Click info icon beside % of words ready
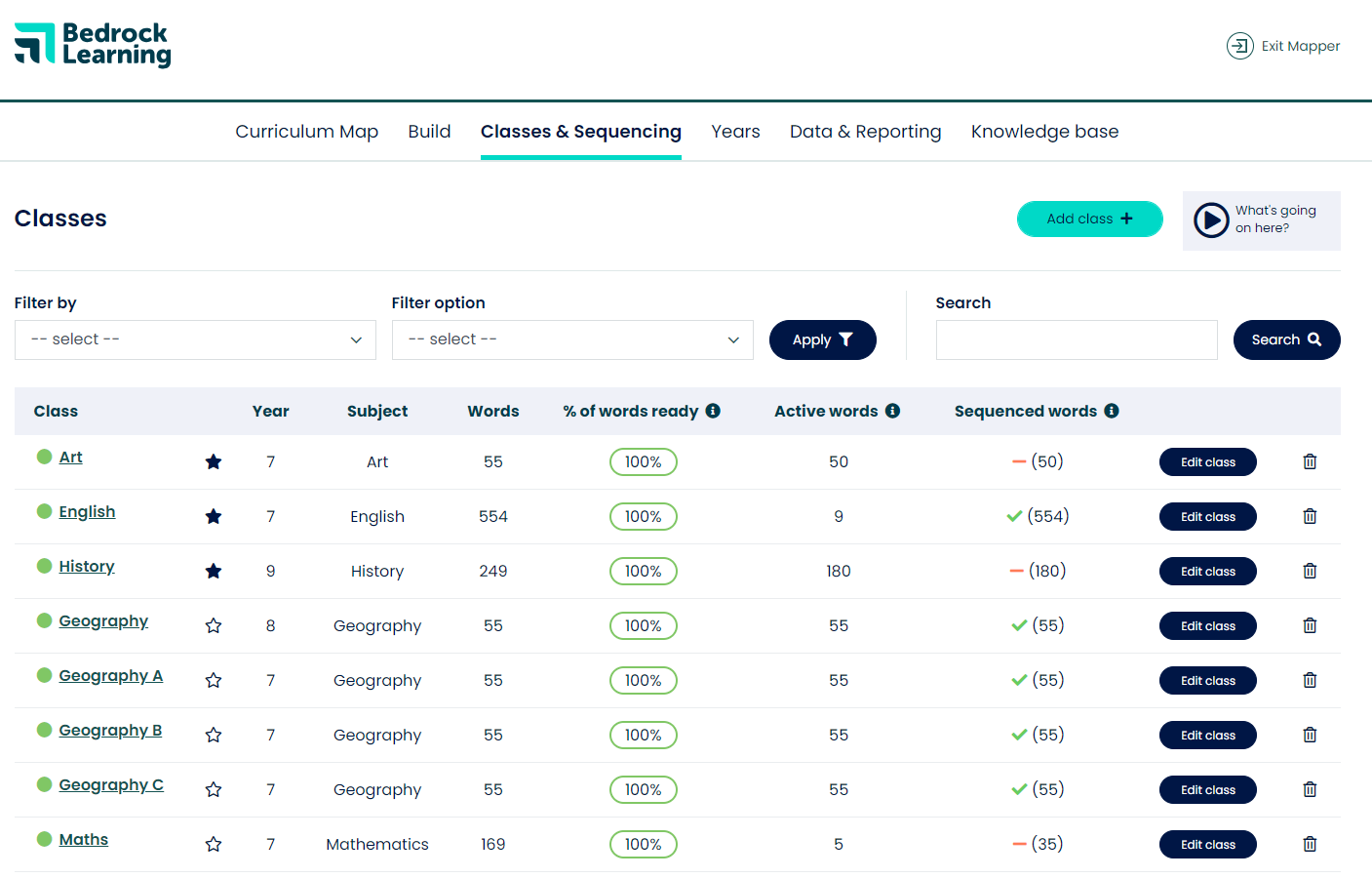1372x878 pixels. [713, 411]
